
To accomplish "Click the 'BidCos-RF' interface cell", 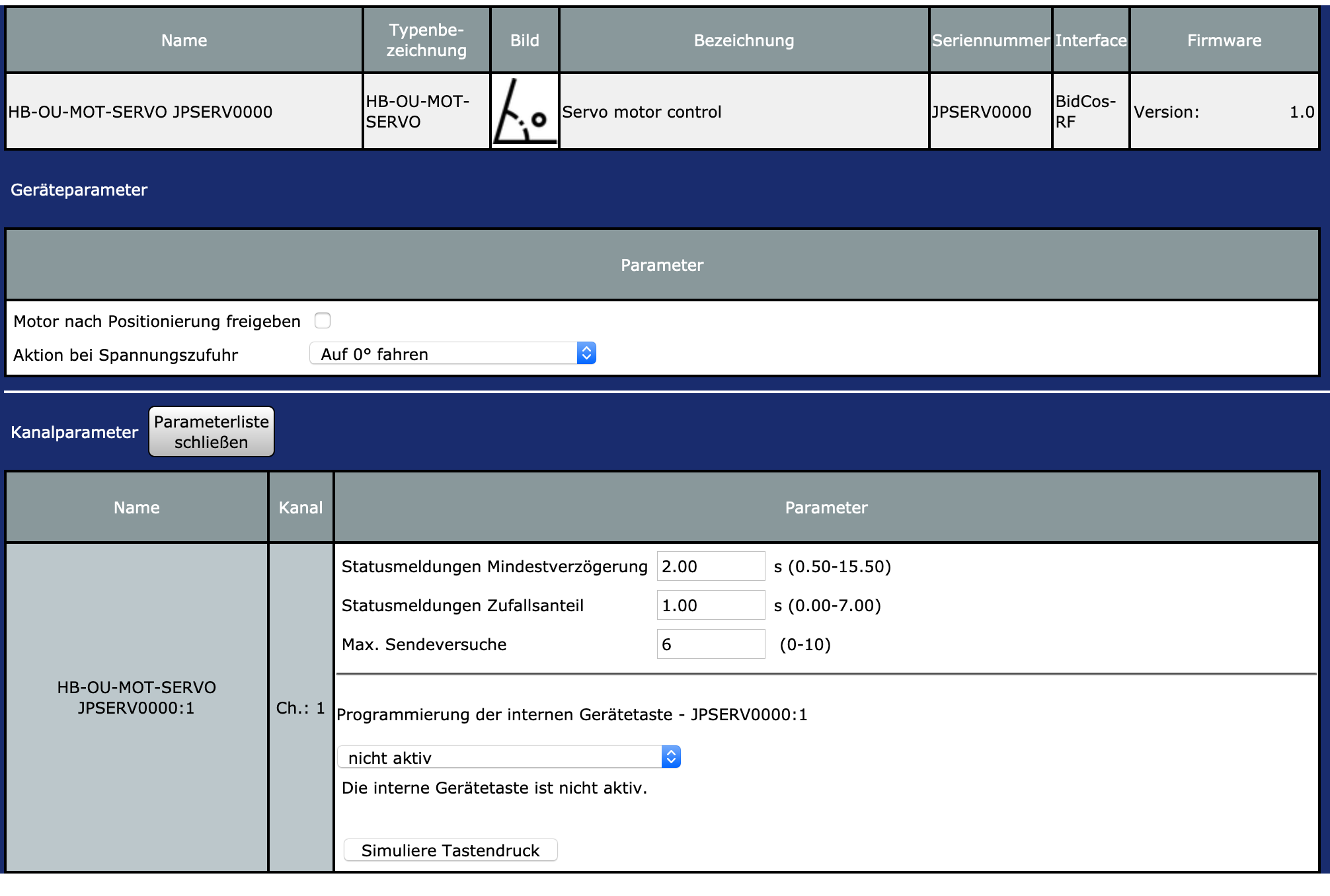I will click(x=1085, y=111).
